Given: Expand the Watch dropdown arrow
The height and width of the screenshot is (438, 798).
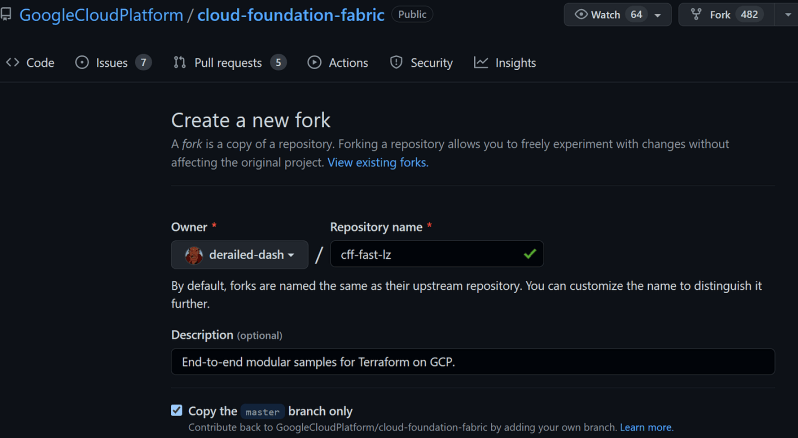Looking at the screenshot, I should click(658, 15).
